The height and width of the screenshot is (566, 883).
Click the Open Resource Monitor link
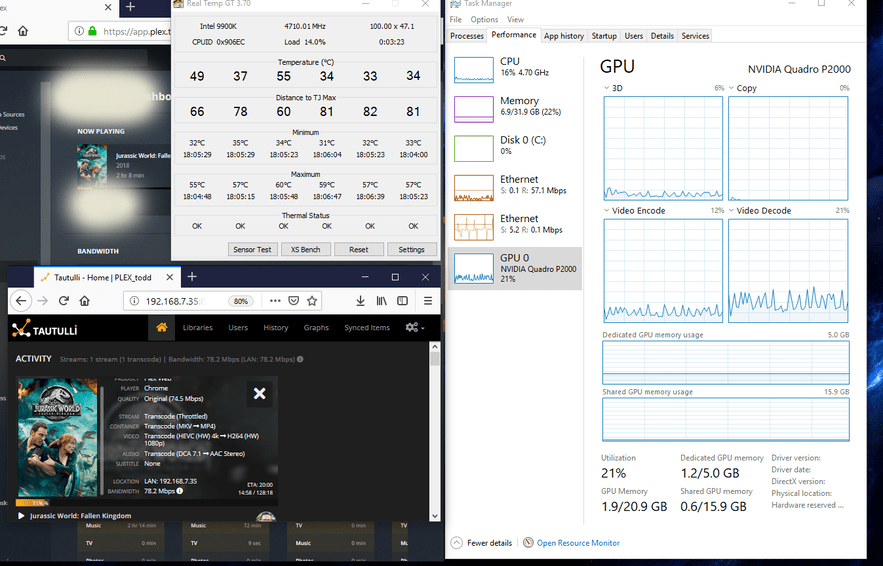coord(578,543)
